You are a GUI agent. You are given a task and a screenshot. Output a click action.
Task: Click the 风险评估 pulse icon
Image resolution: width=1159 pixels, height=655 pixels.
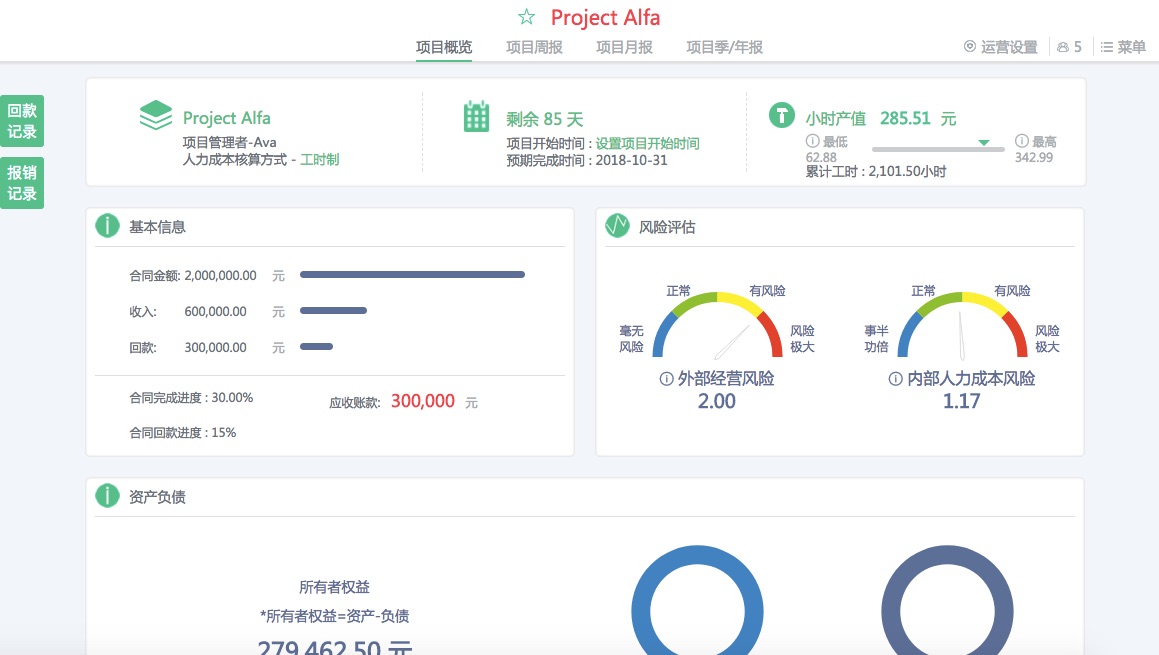(x=617, y=226)
